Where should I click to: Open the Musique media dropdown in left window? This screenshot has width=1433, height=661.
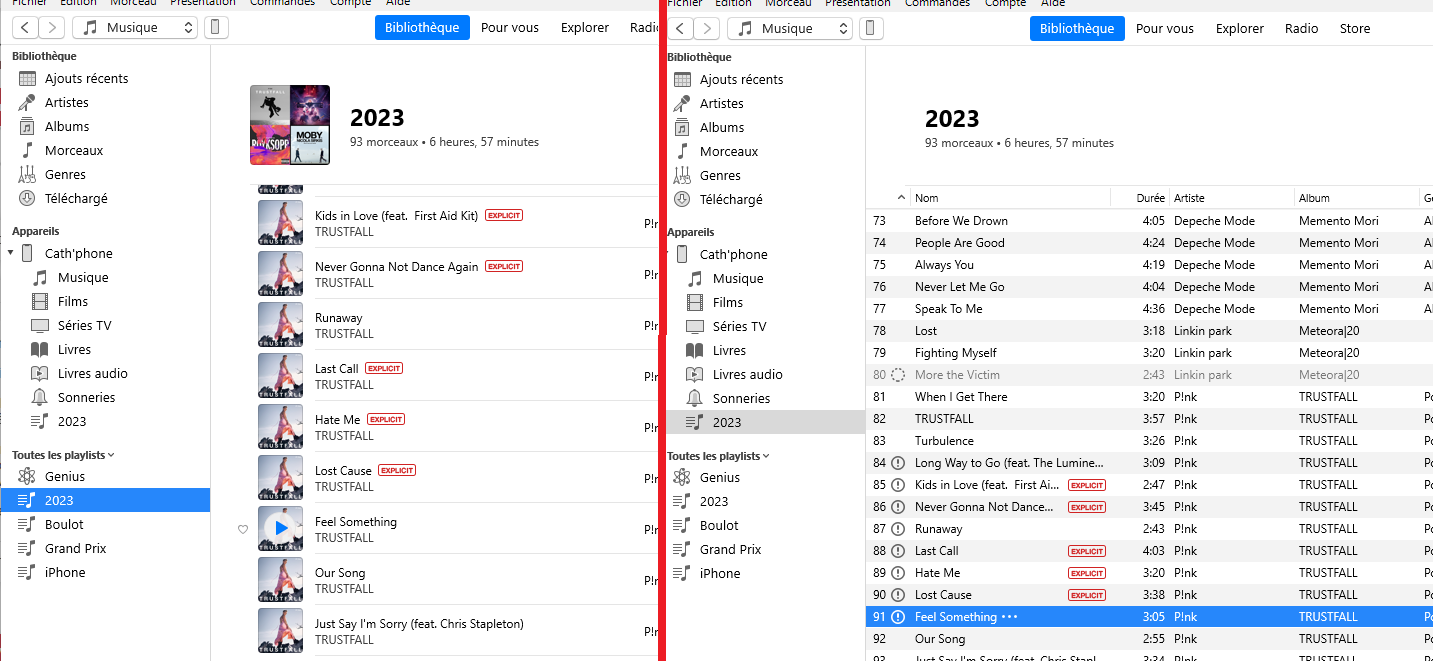click(x=135, y=28)
